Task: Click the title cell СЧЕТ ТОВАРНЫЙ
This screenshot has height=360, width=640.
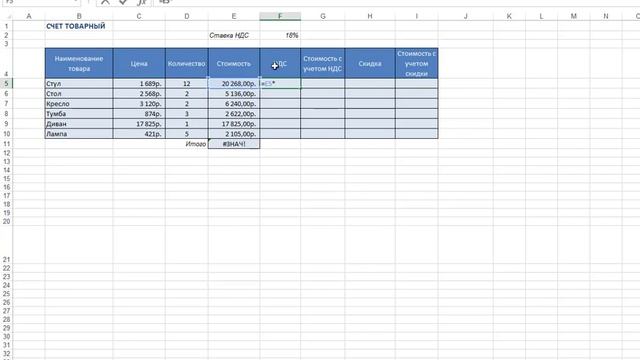Action: point(79,26)
